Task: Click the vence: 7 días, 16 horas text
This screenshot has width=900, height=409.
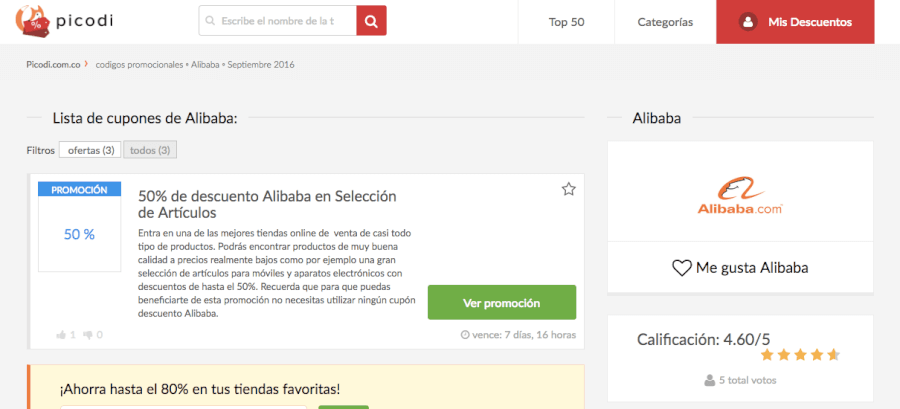Action: (524, 334)
